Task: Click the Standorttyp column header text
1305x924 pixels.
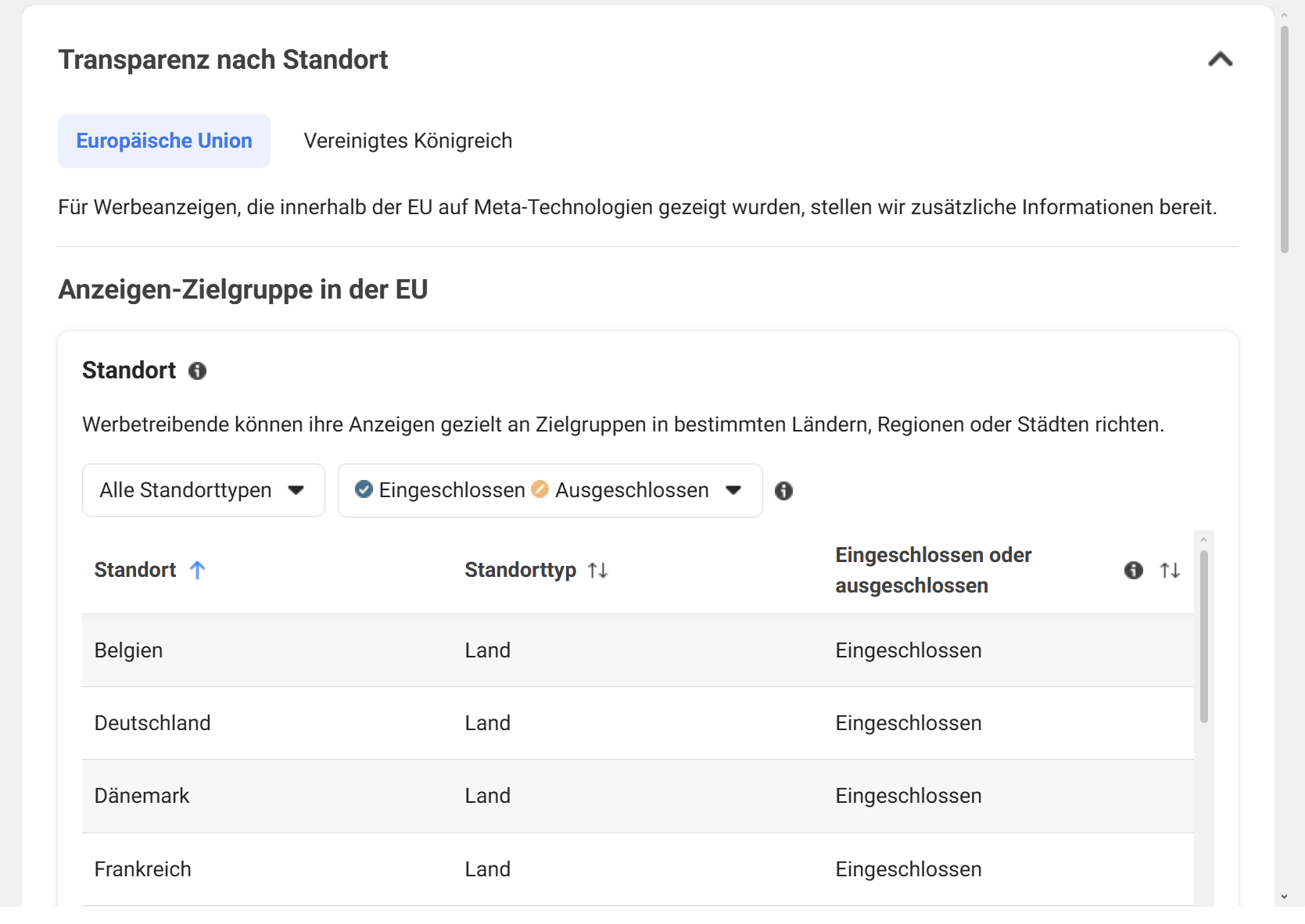Action: (x=520, y=570)
